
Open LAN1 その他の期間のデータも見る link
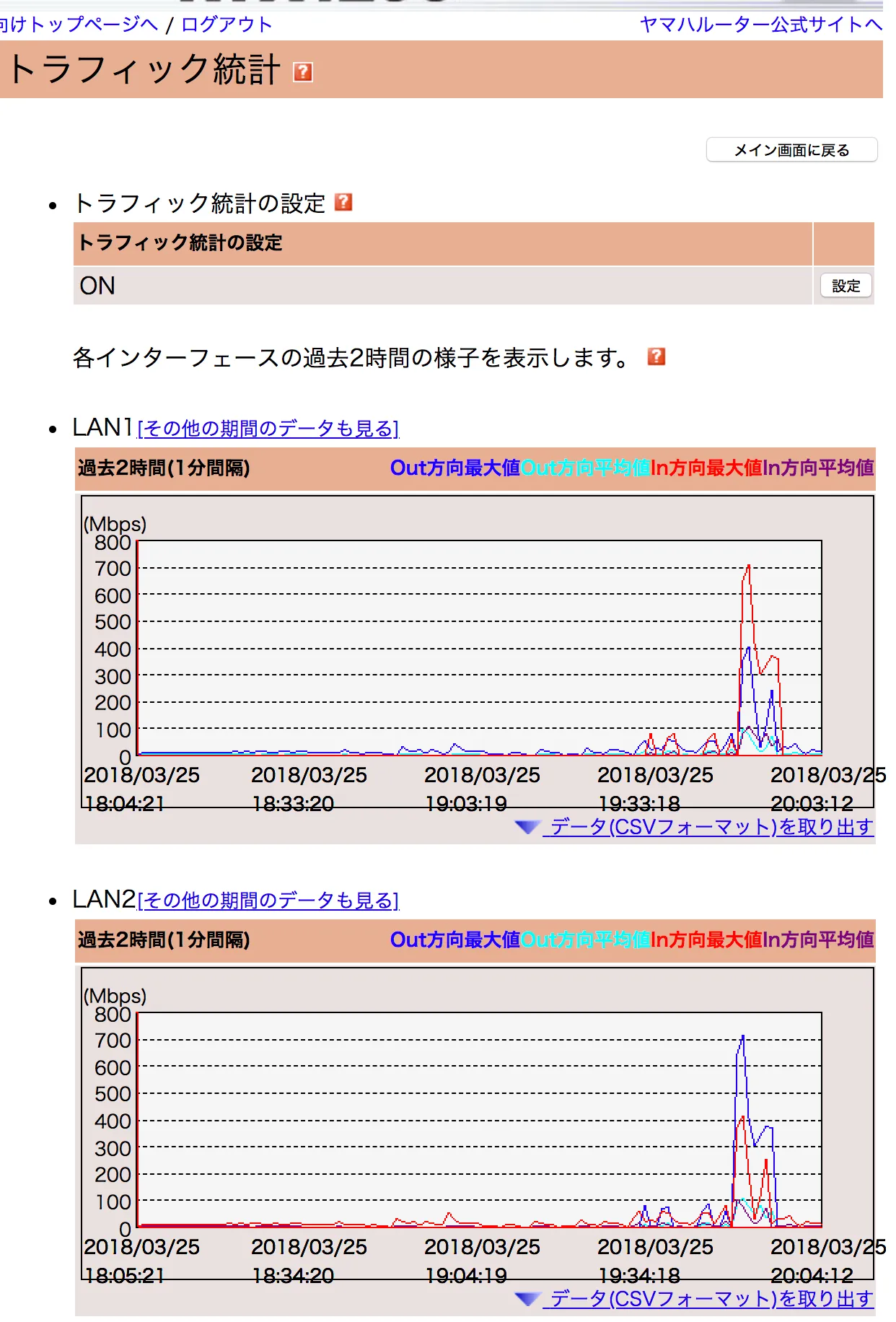(268, 429)
